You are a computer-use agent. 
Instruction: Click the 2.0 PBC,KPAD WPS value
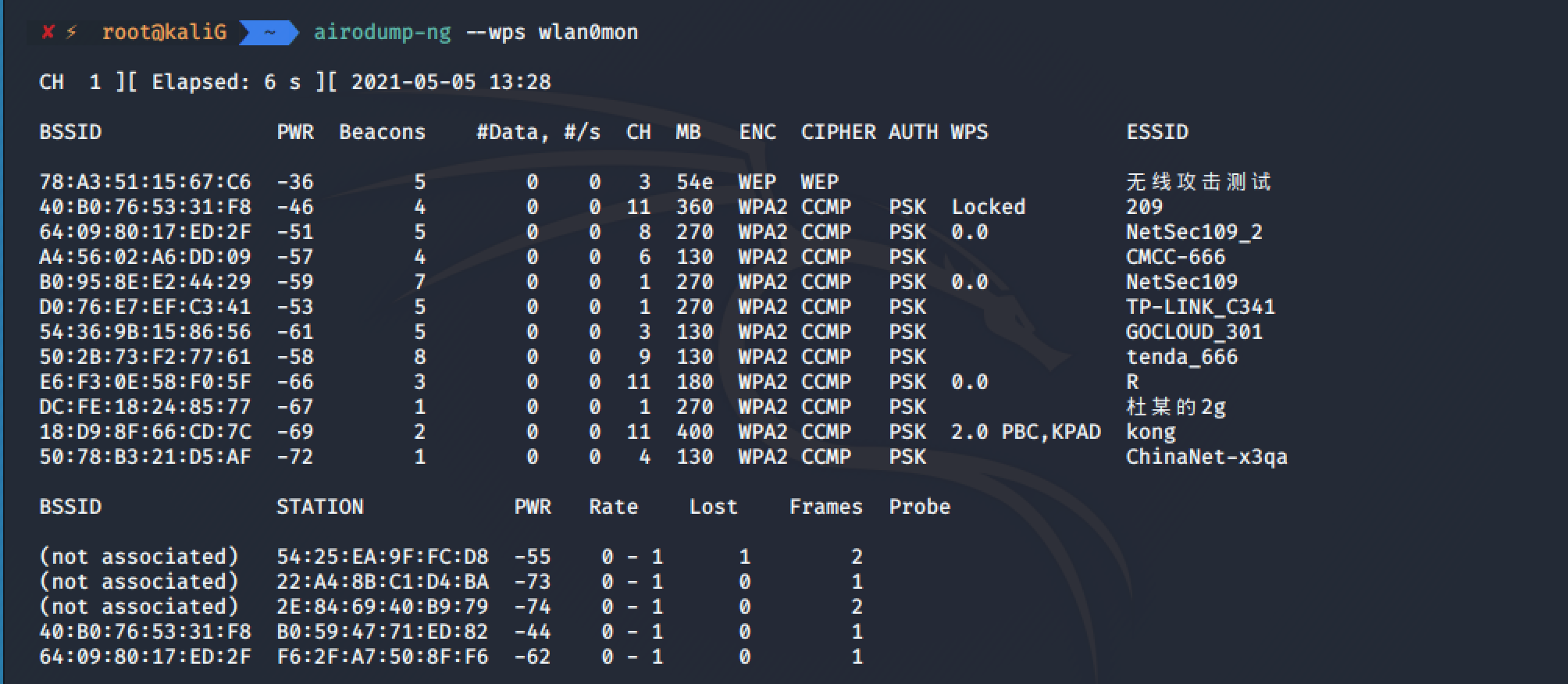(1026, 432)
